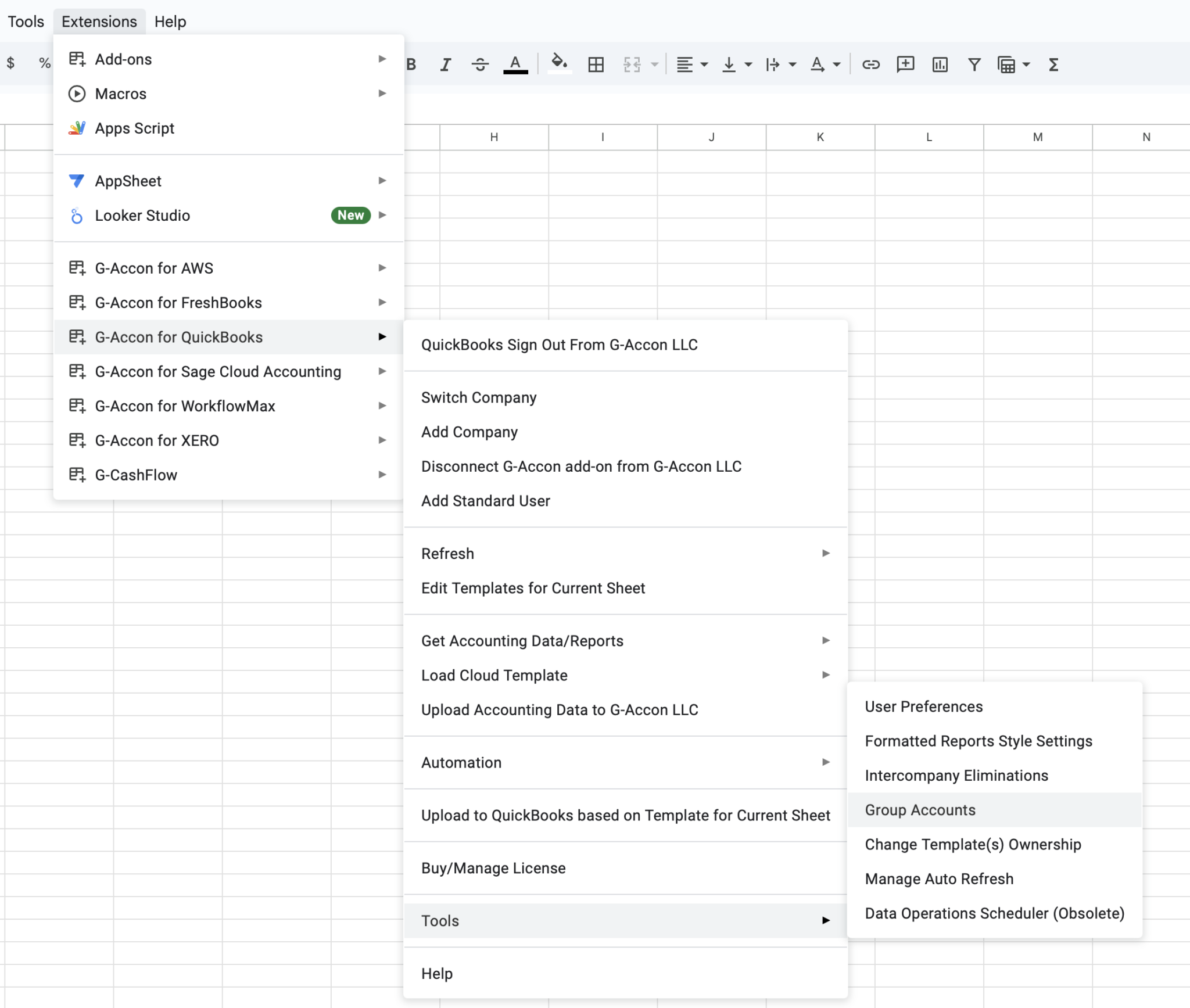Launch Apps Script
1190x1008 pixels.
229,128
